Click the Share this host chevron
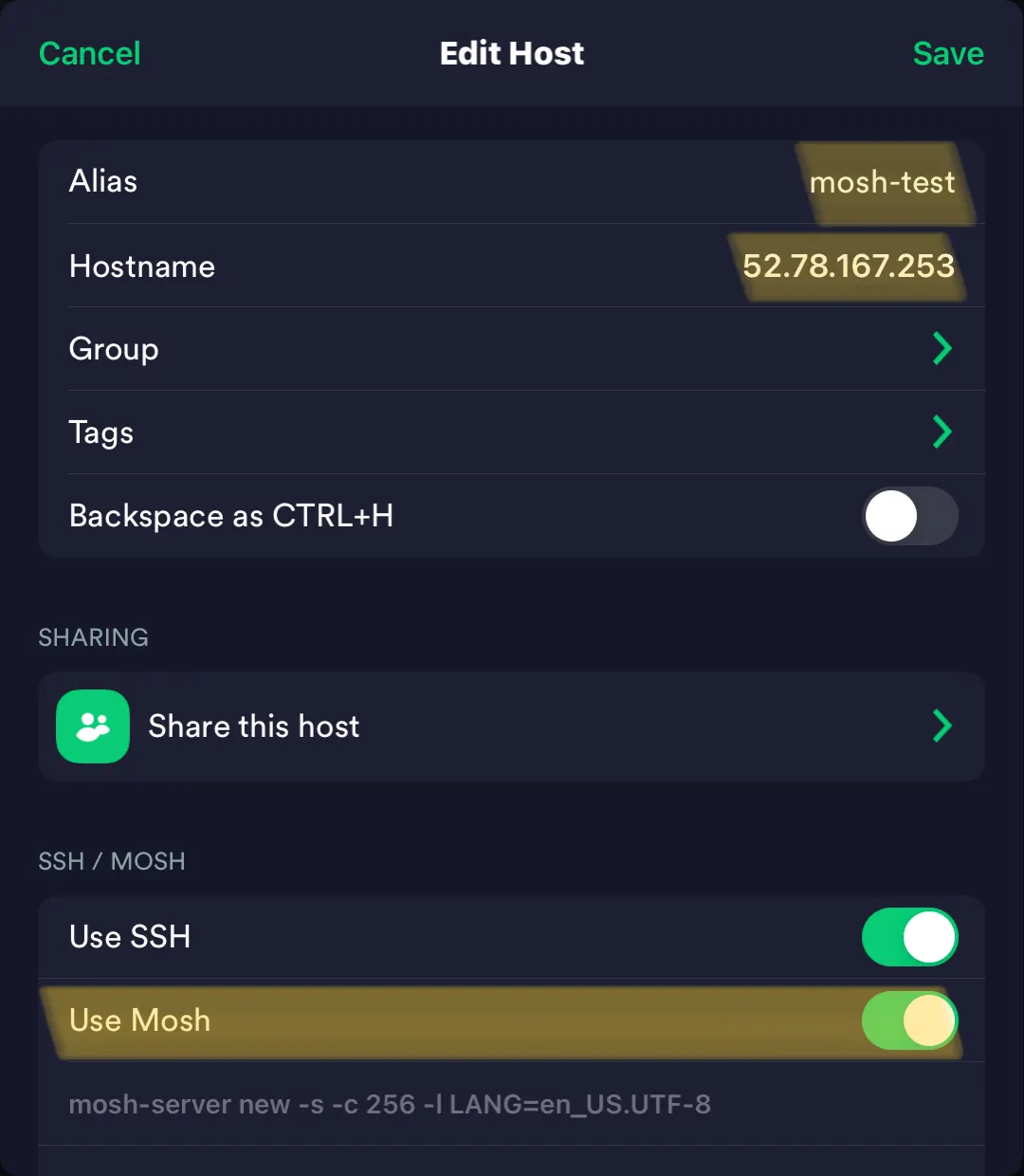 942,726
